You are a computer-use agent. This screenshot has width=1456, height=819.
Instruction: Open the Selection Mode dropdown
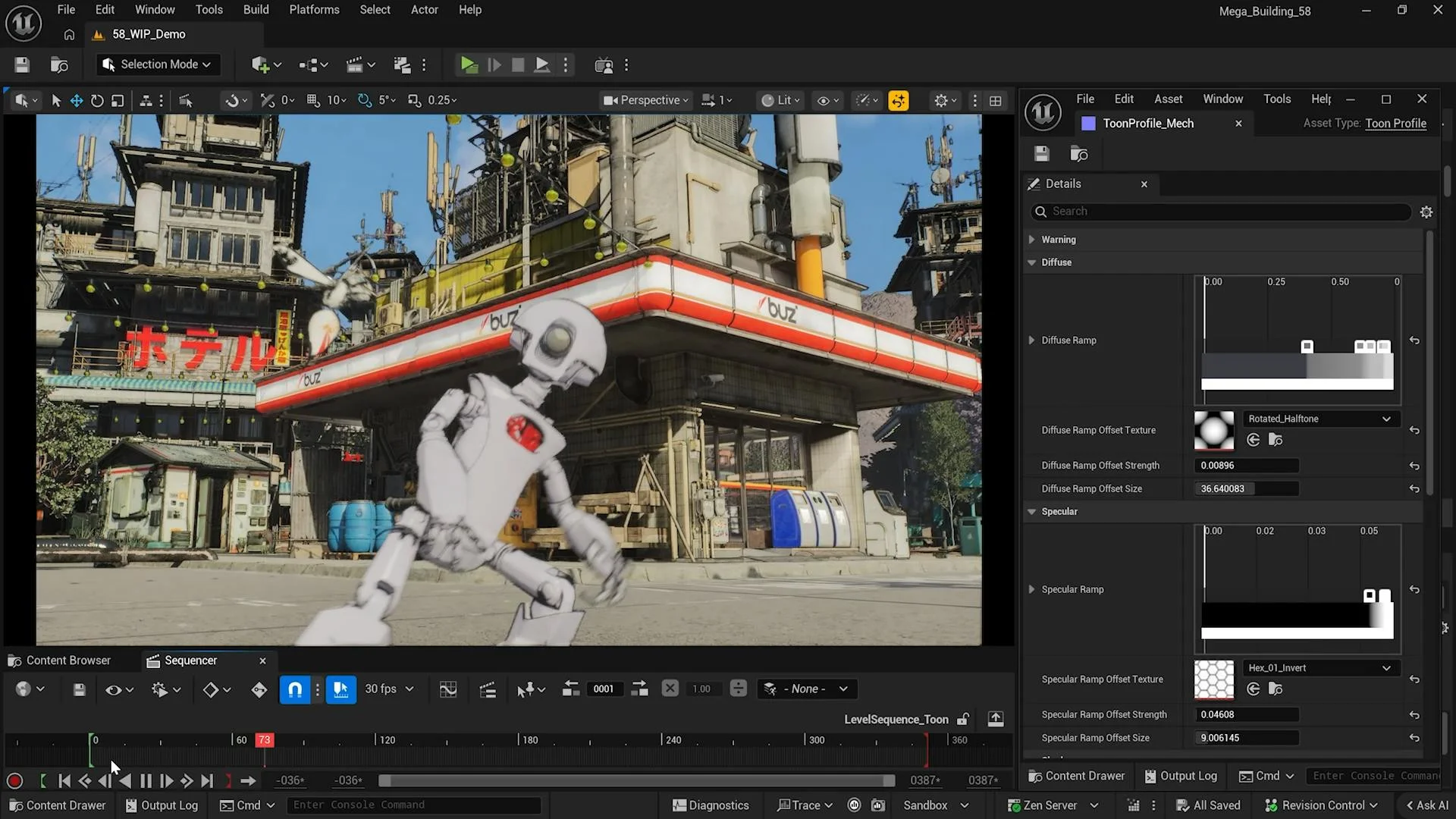pyautogui.click(x=158, y=64)
